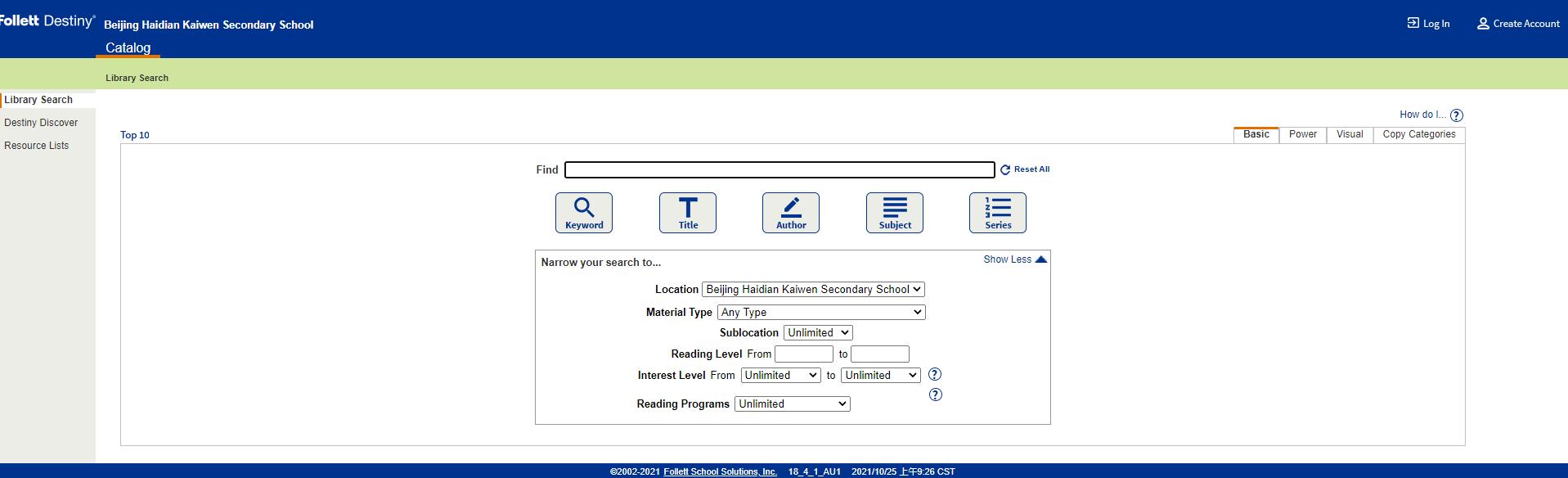Open Destiny Discover in sidebar
1568x478 pixels.
click(41, 123)
